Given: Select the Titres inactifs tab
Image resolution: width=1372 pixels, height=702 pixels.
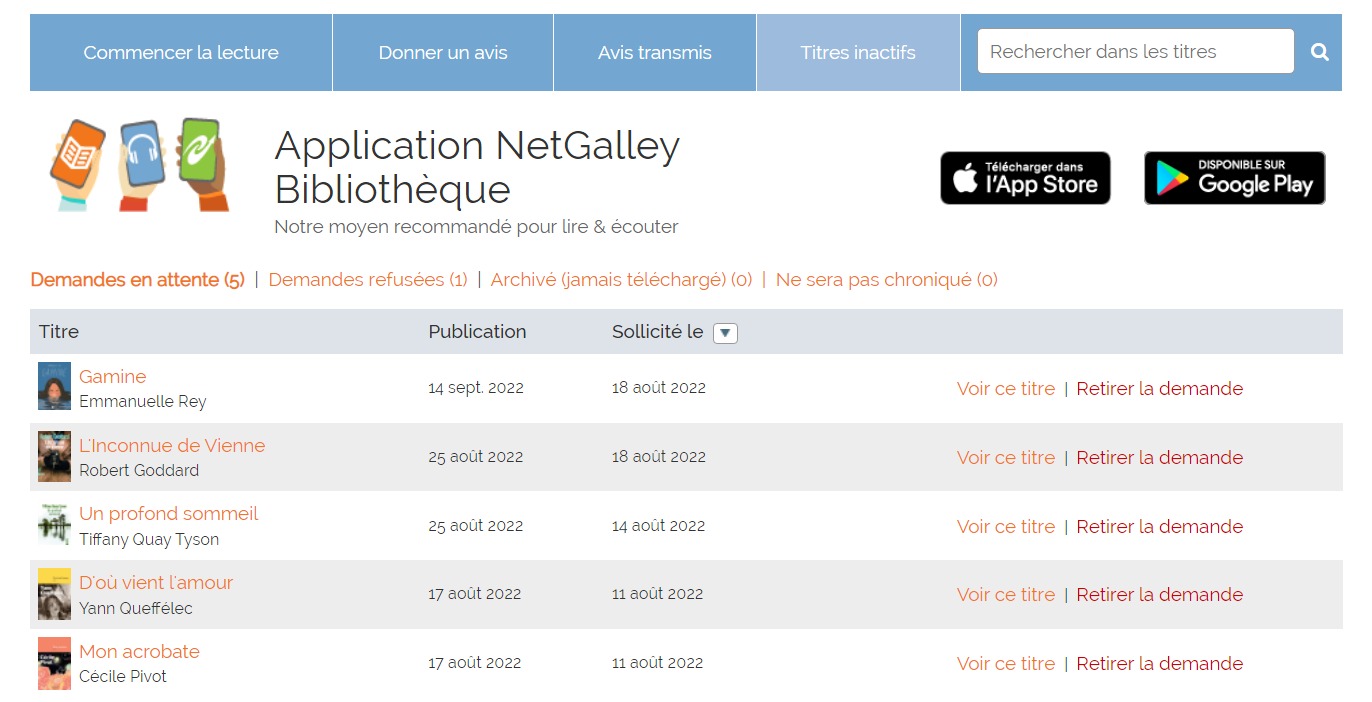Looking at the screenshot, I should (x=858, y=53).
